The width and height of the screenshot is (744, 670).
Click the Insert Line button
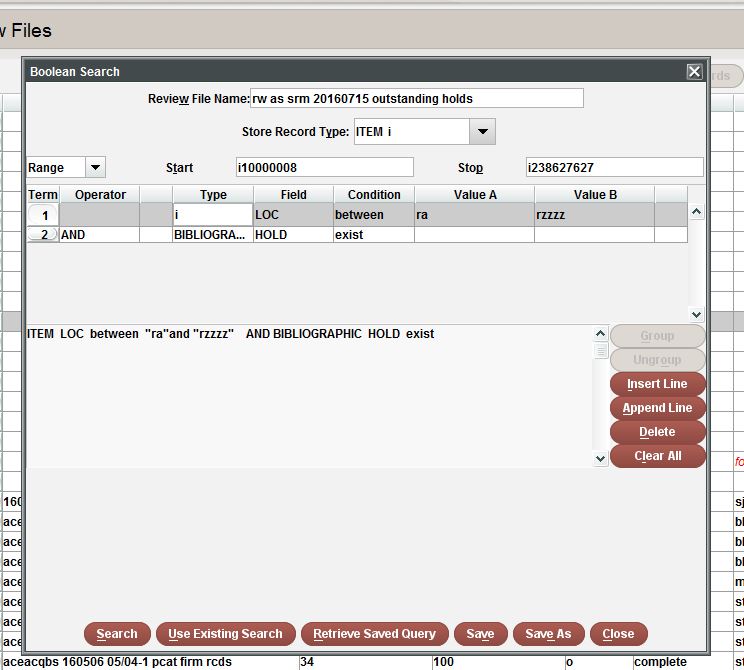[x=657, y=384]
